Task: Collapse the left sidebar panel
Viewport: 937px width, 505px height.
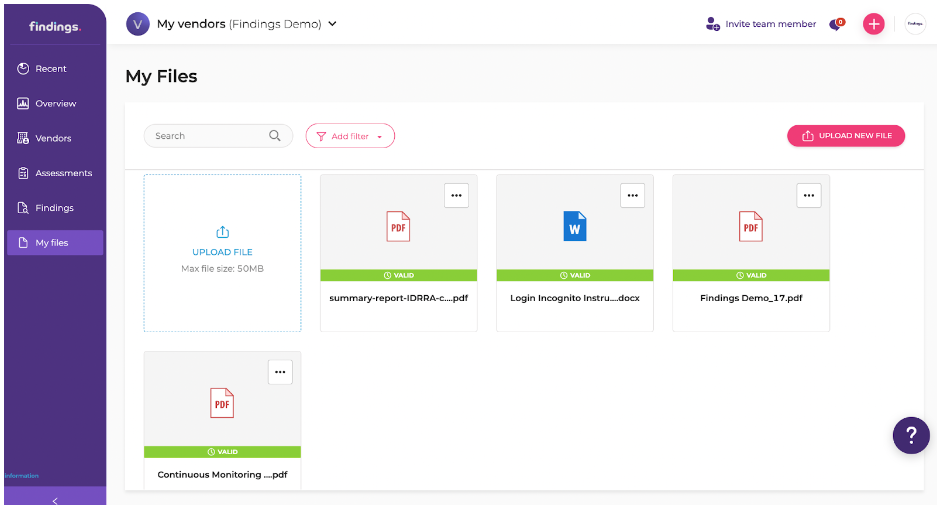Action: coord(55,499)
